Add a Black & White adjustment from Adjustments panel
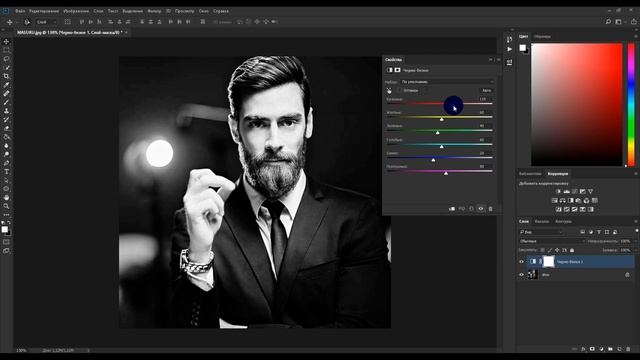Image resolution: width=640 pixels, height=360 pixels. tap(571, 200)
